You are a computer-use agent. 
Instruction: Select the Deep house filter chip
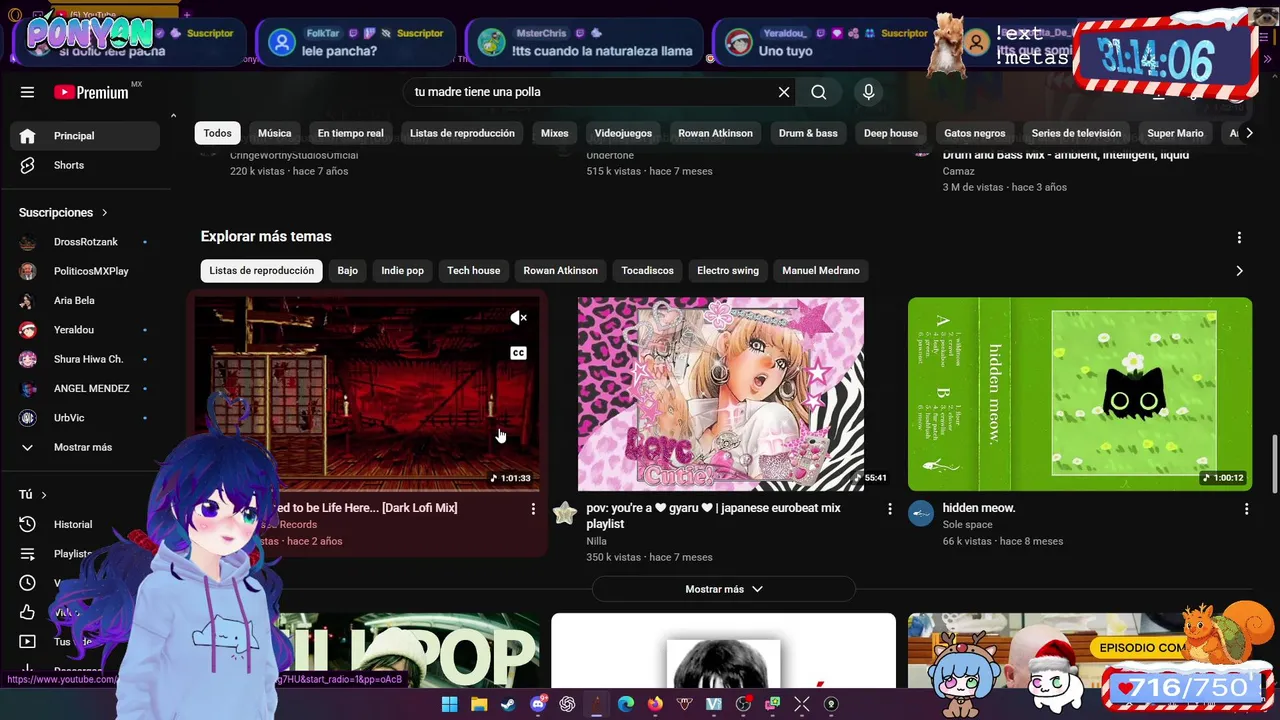pyautogui.click(x=890, y=133)
